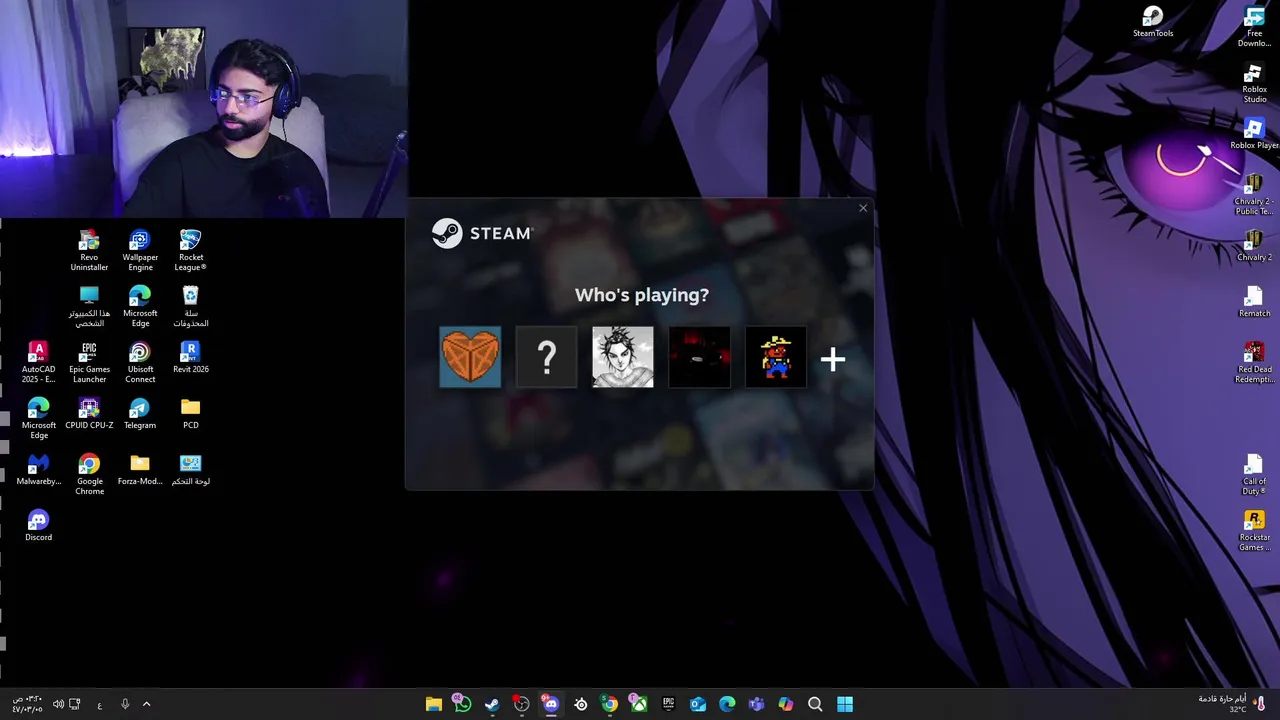Viewport: 1280px width, 720px height.
Task: Open Call of Duty desktop shortcut
Action: point(1254,475)
